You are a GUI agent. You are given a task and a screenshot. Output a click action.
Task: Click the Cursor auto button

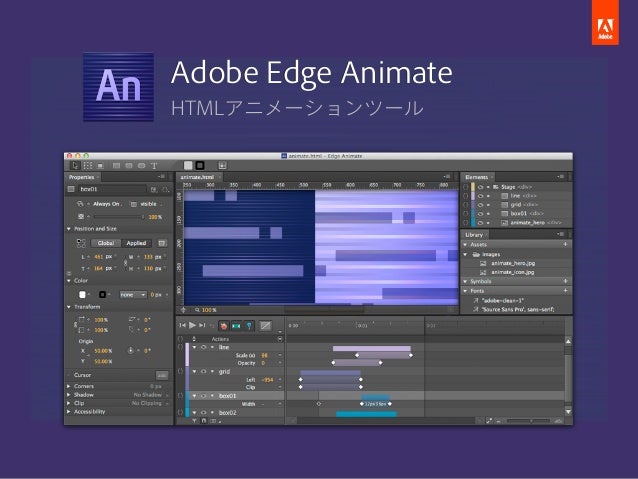coord(162,375)
